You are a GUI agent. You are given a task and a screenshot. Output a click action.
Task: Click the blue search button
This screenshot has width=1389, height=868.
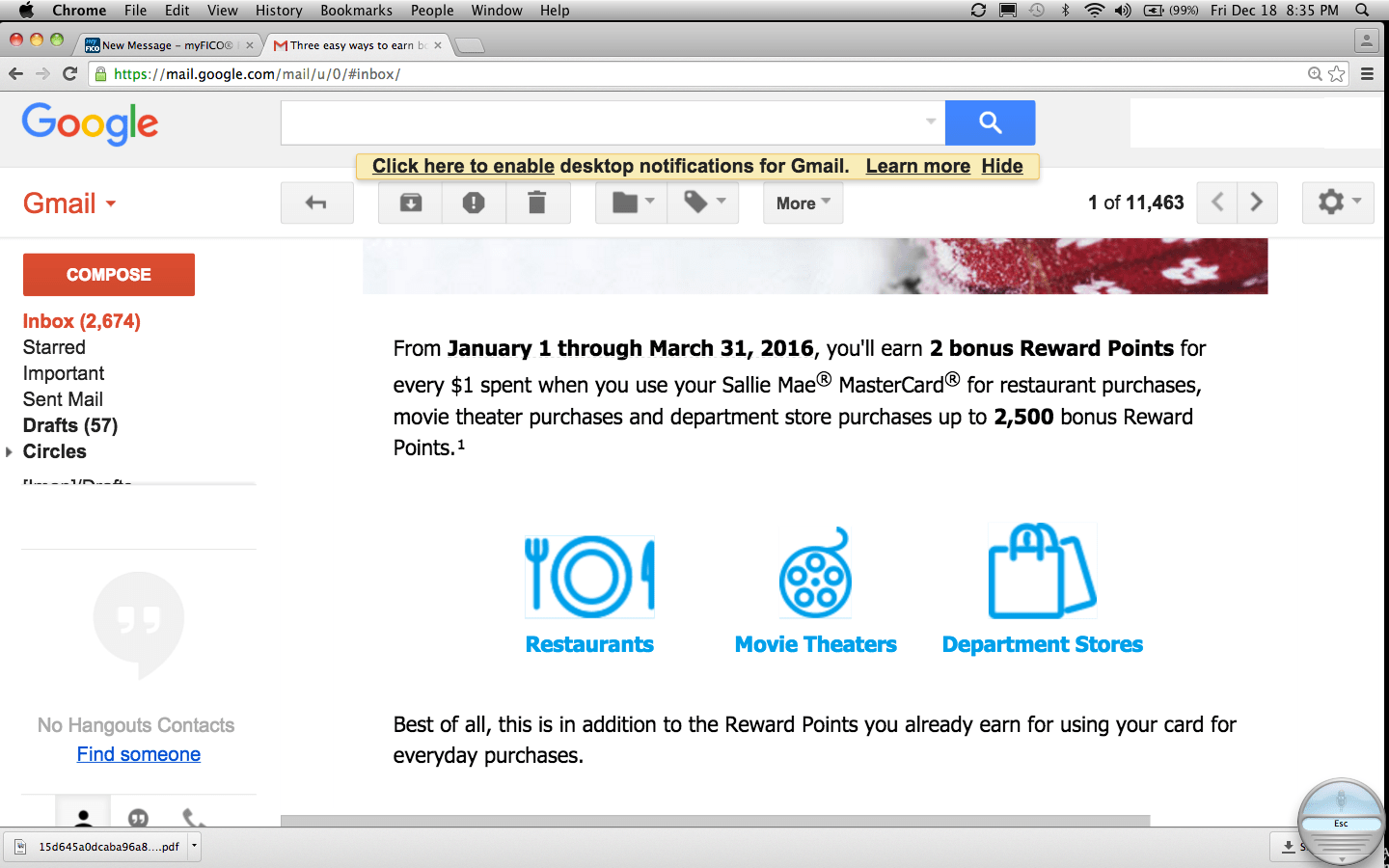pyautogui.click(x=990, y=122)
